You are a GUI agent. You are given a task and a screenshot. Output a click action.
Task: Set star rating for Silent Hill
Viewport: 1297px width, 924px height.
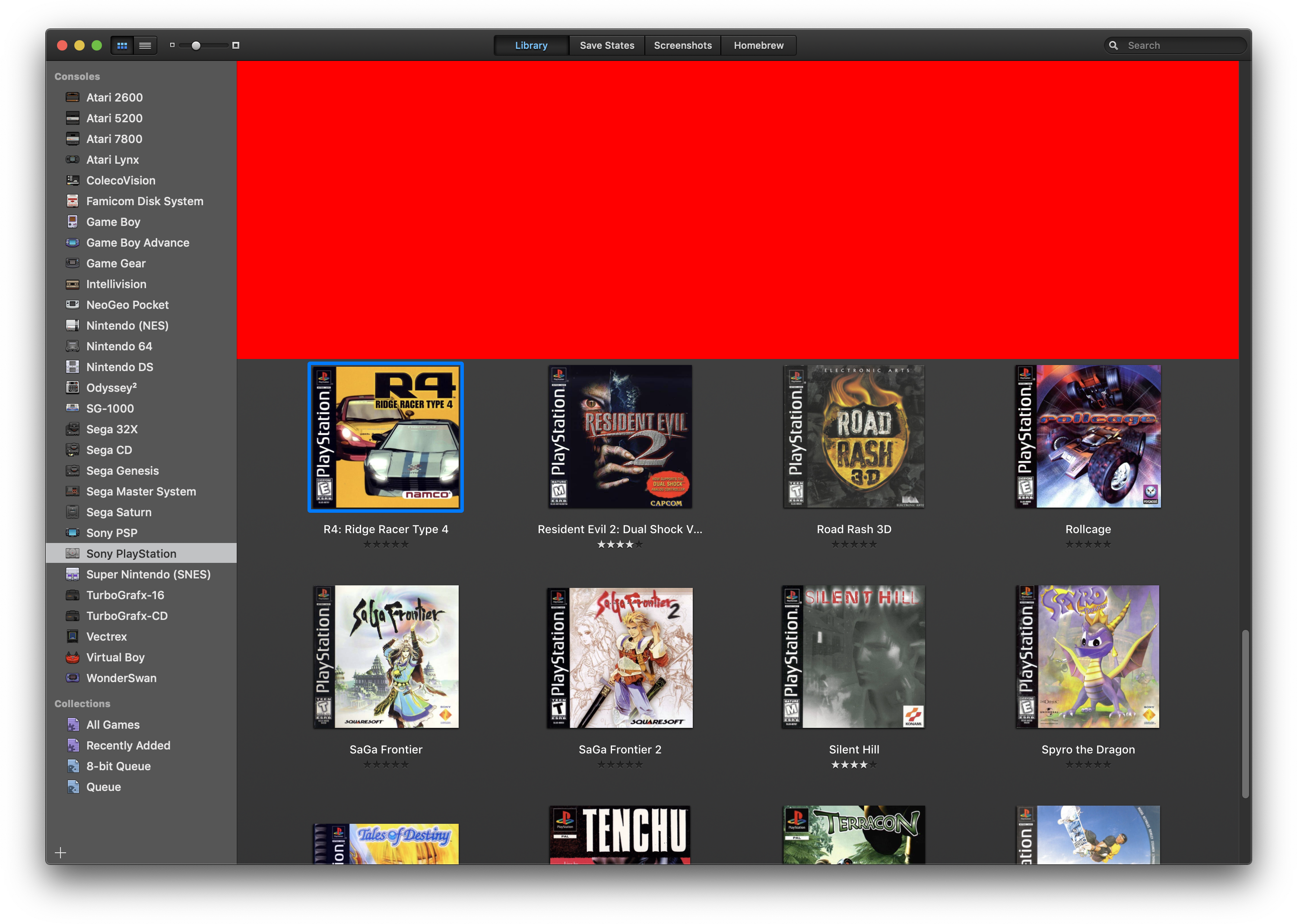(x=854, y=765)
